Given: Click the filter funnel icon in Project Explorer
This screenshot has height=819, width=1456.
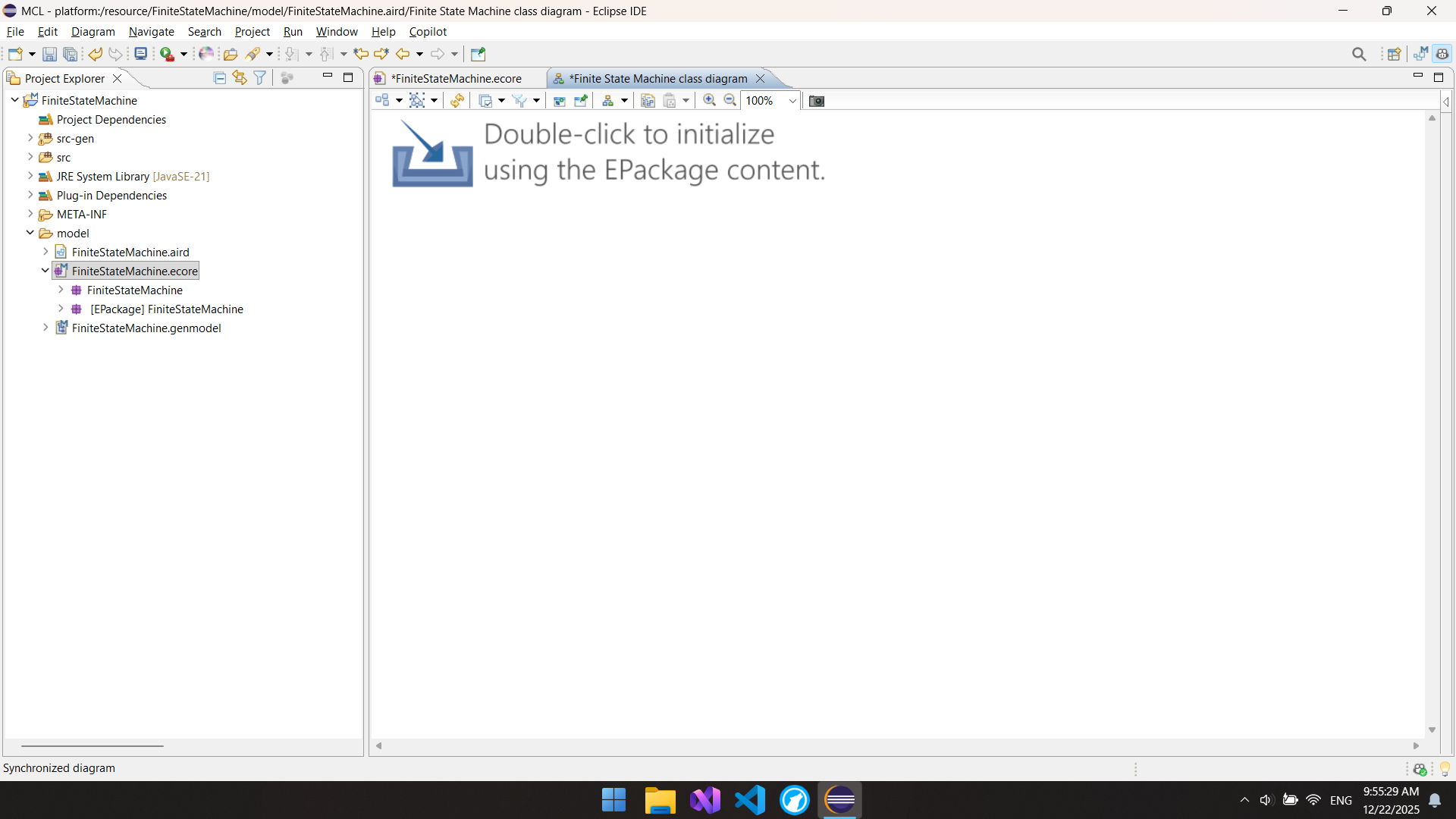Looking at the screenshot, I should pos(260,78).
